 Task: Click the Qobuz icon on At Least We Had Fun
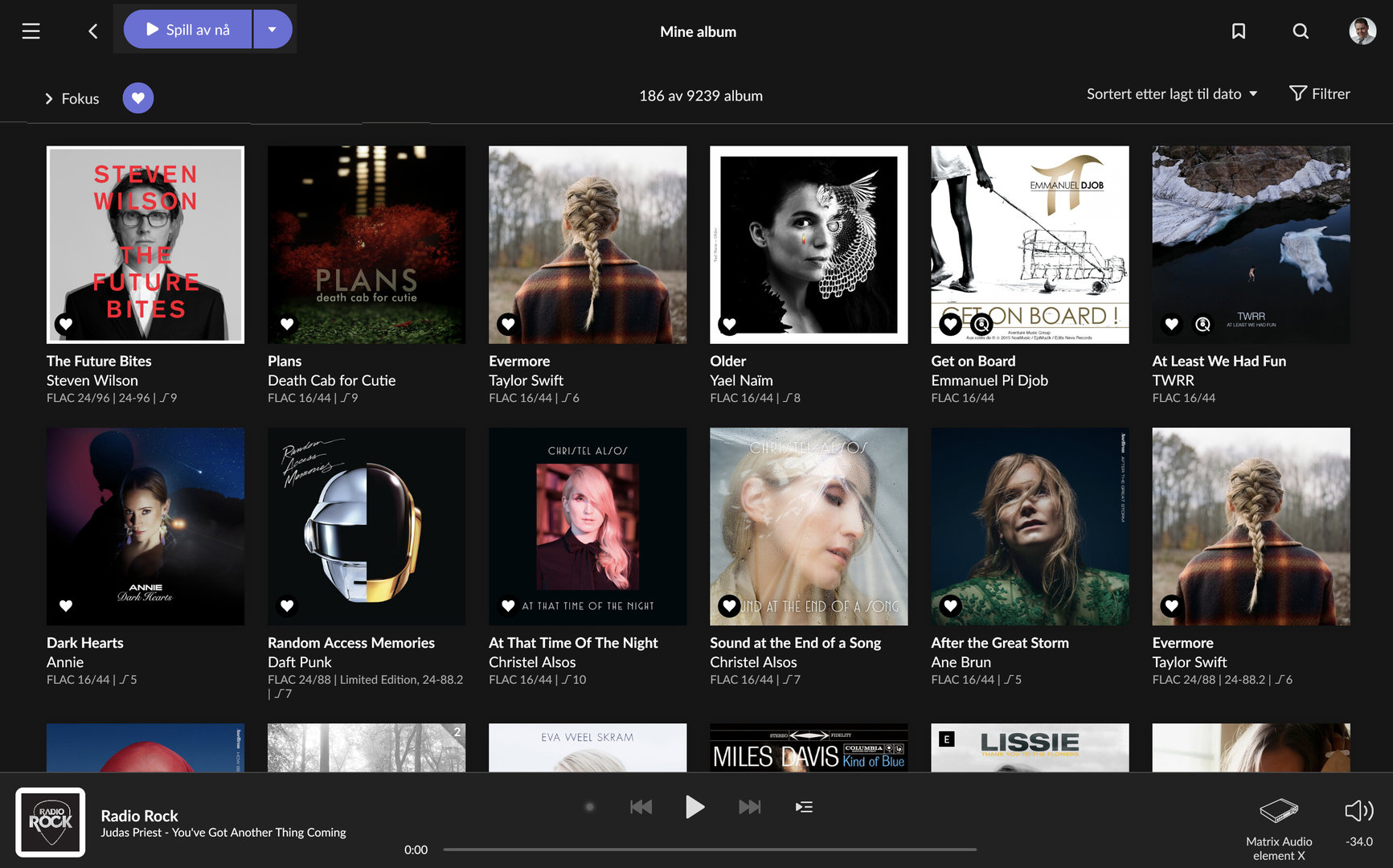point(1202,324)
